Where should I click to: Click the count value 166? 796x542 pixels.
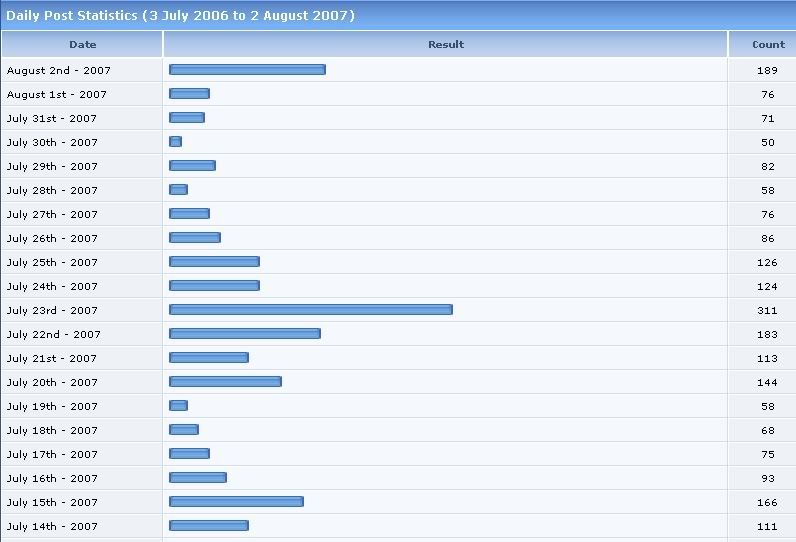pyautogui.click(x=767, y=503)
